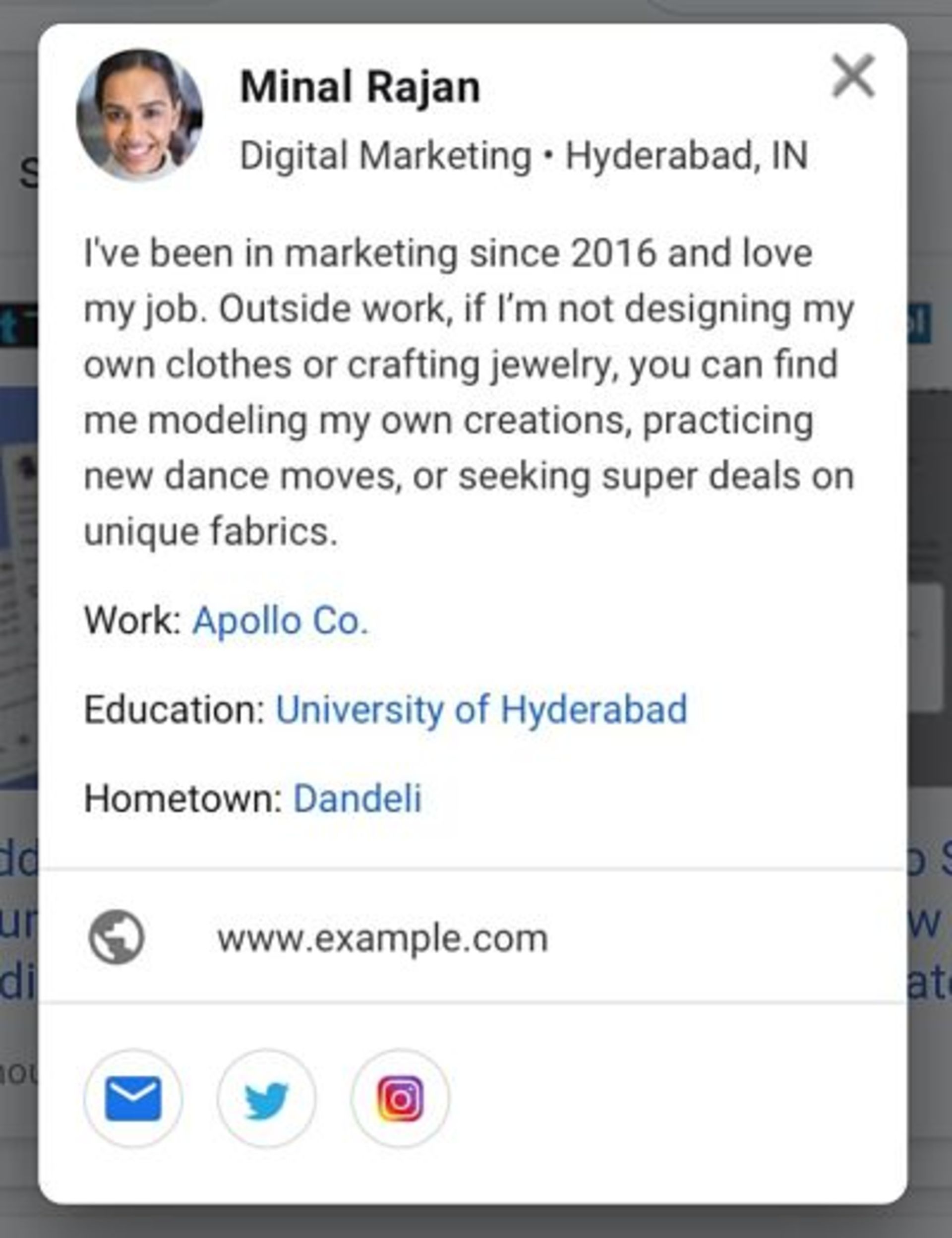Click the Work label

tap(132, 620)
